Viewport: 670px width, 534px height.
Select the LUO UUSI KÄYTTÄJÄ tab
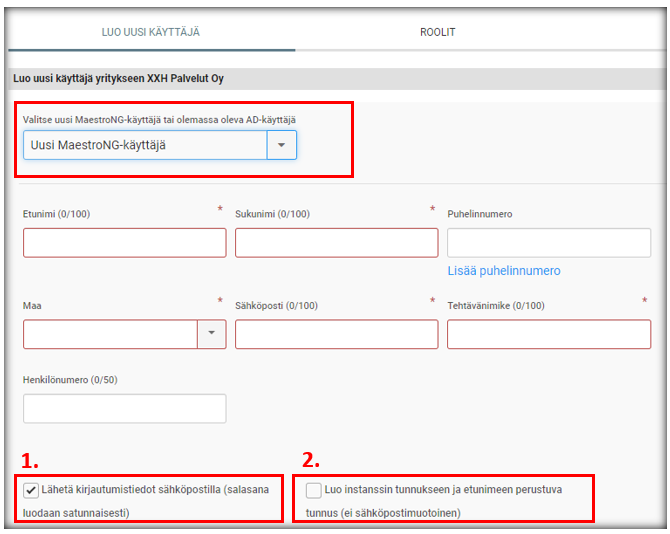point(151,32)
